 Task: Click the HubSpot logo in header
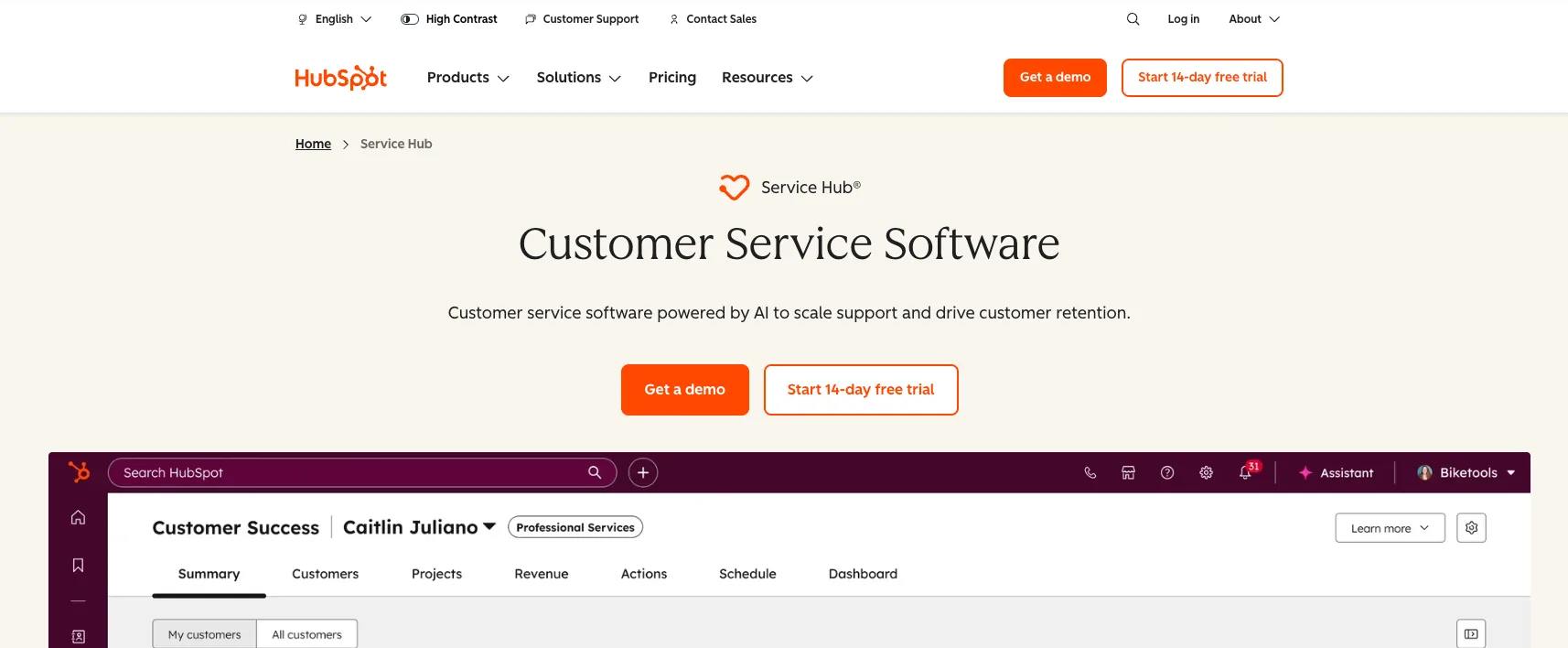click(340, 78)
